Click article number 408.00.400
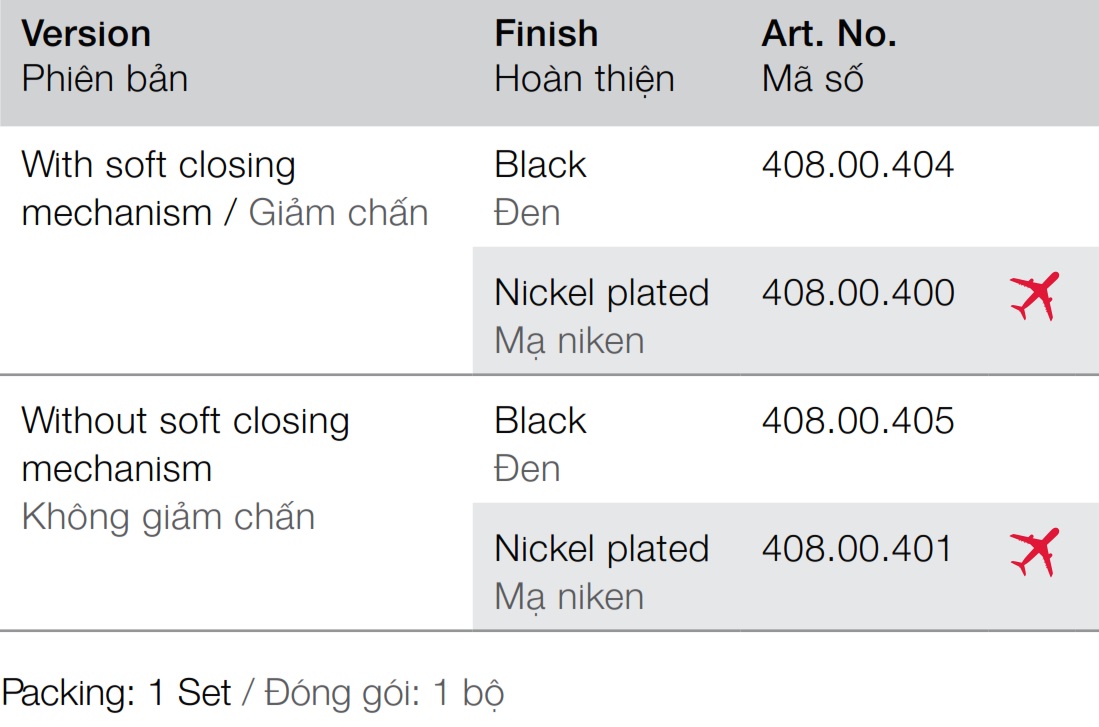This screenshot has height=727, width=1099. tap(857, 293)
